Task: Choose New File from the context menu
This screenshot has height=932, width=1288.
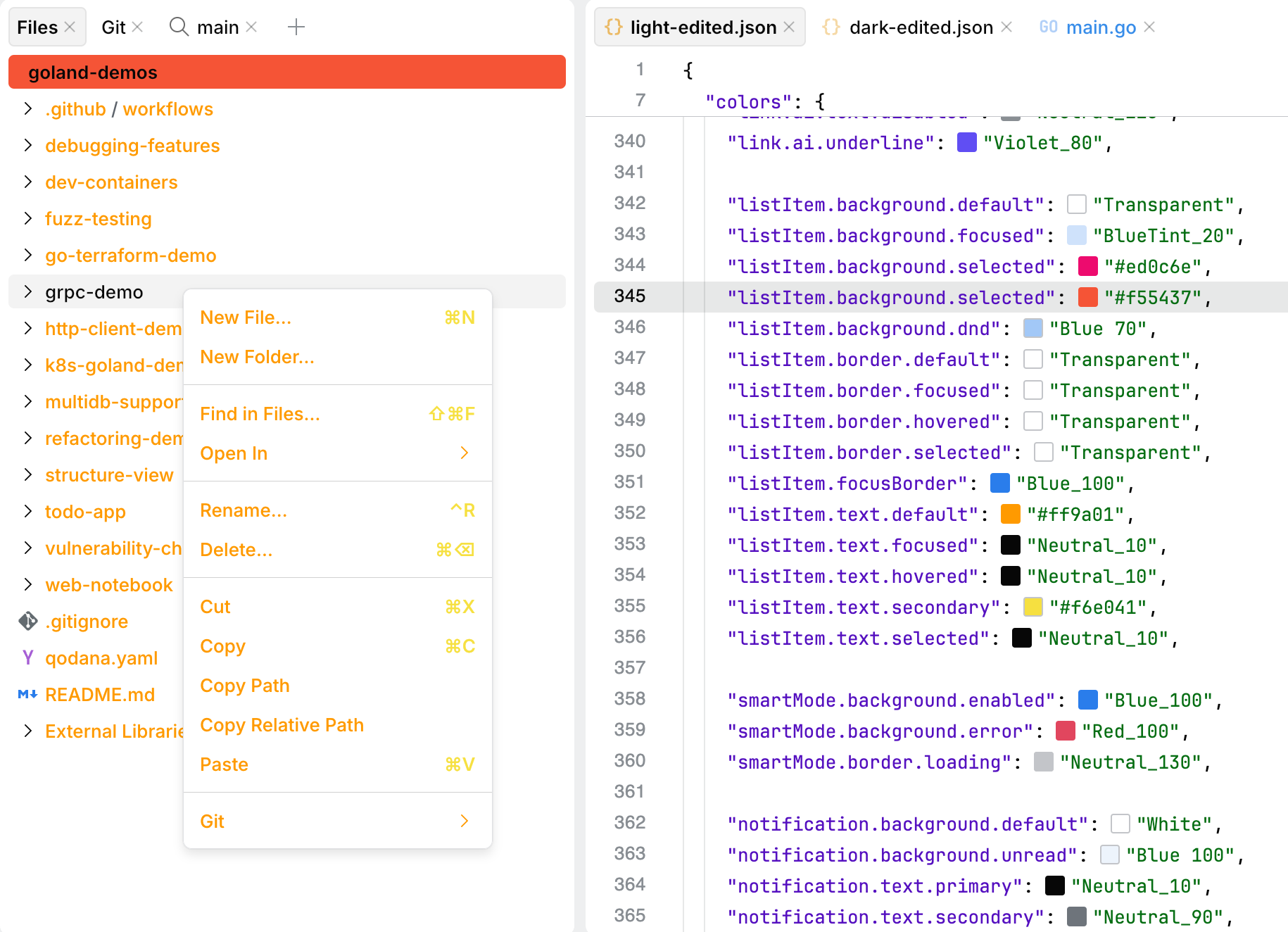Action: point(246,317)
